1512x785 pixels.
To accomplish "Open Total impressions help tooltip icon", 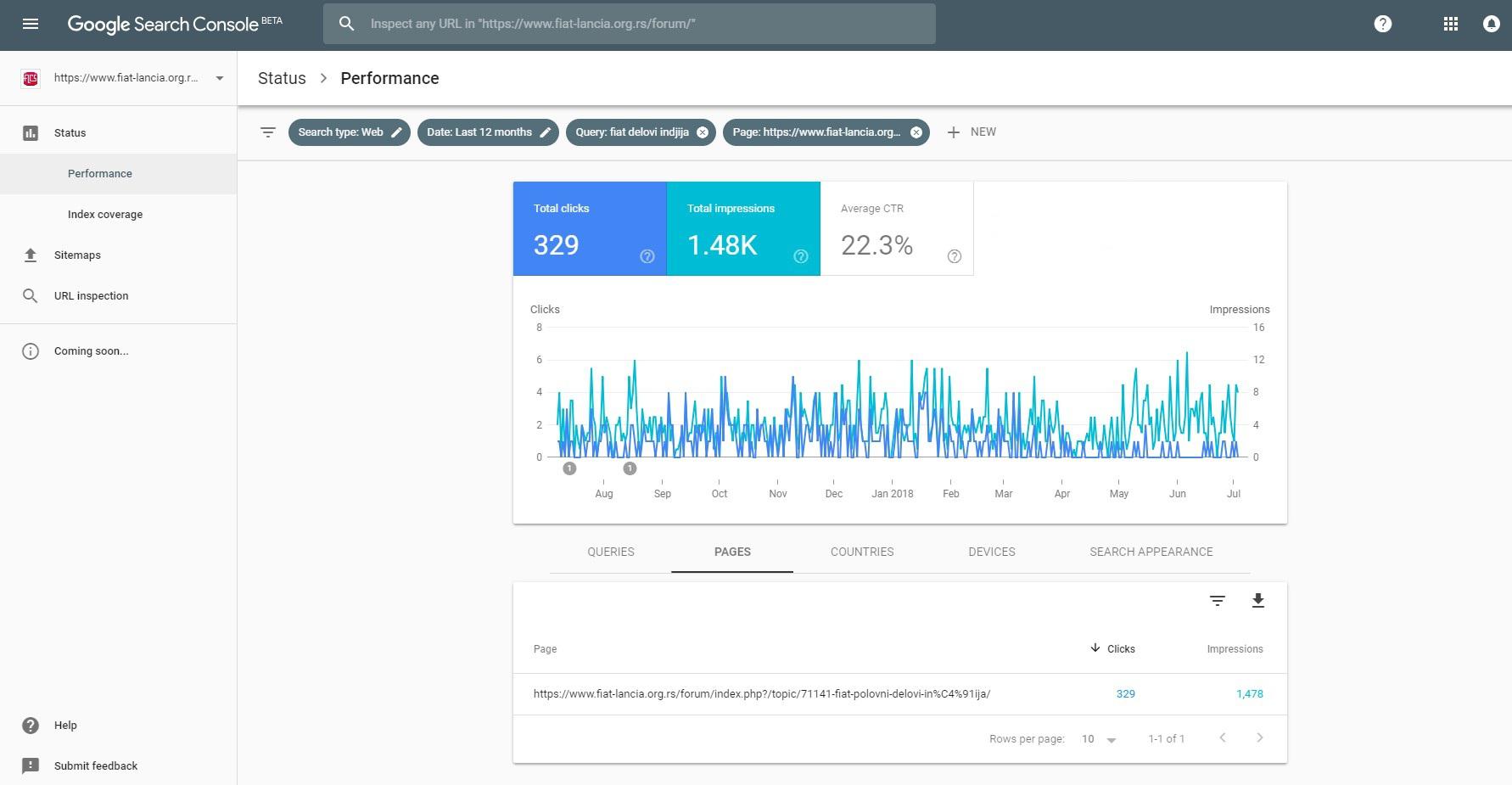I will [x=801, y=256].
